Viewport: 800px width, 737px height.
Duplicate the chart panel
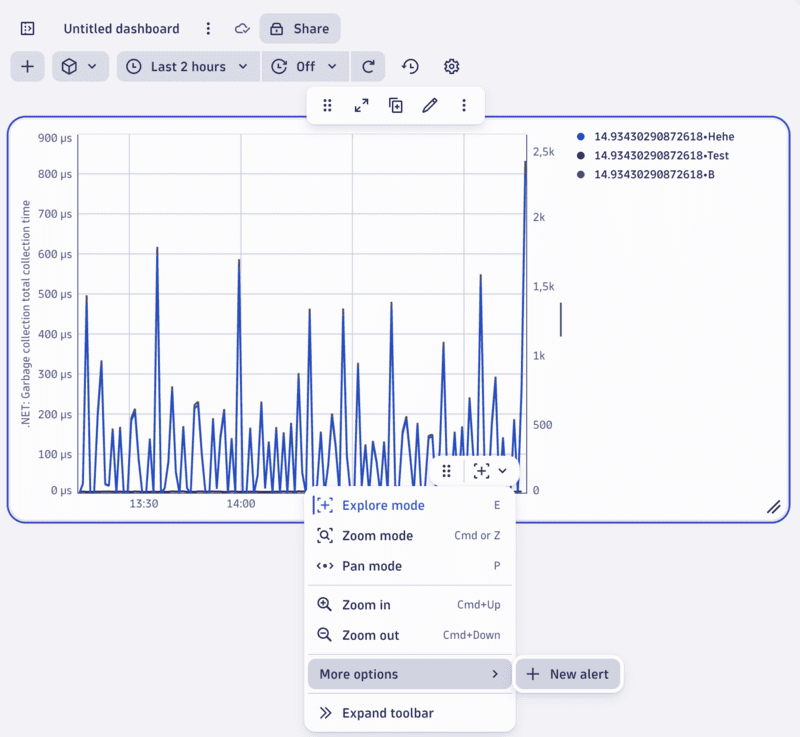click(395, 104)
